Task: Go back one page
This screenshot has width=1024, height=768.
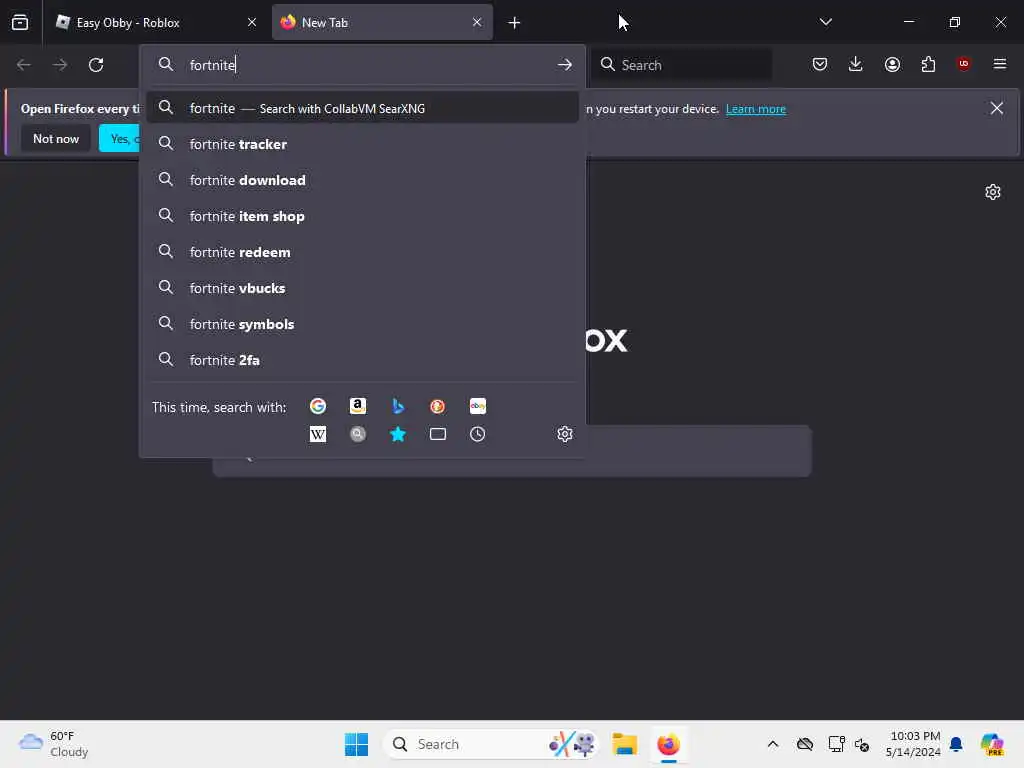Action: [x=24, y=65]
